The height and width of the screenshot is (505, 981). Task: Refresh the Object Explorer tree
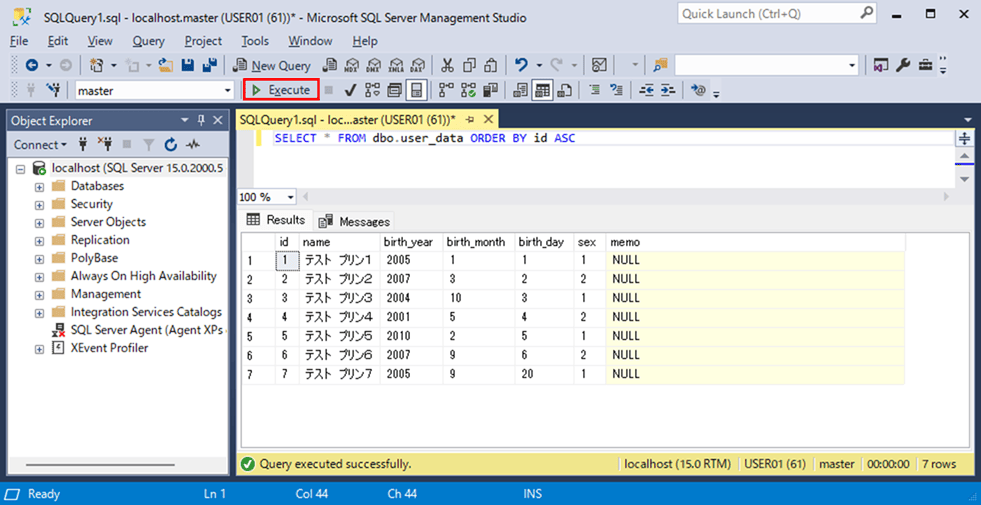(170, 145)
